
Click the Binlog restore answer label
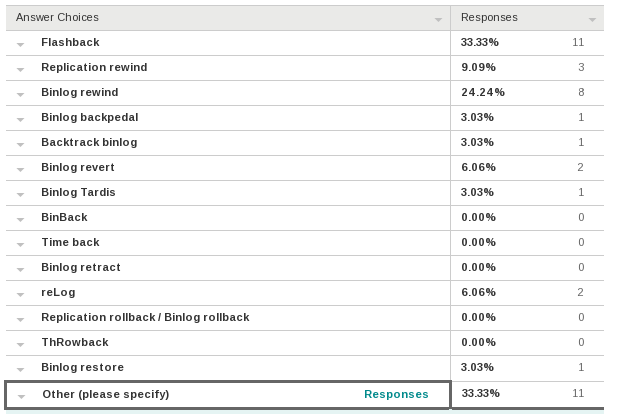point(82,367)
